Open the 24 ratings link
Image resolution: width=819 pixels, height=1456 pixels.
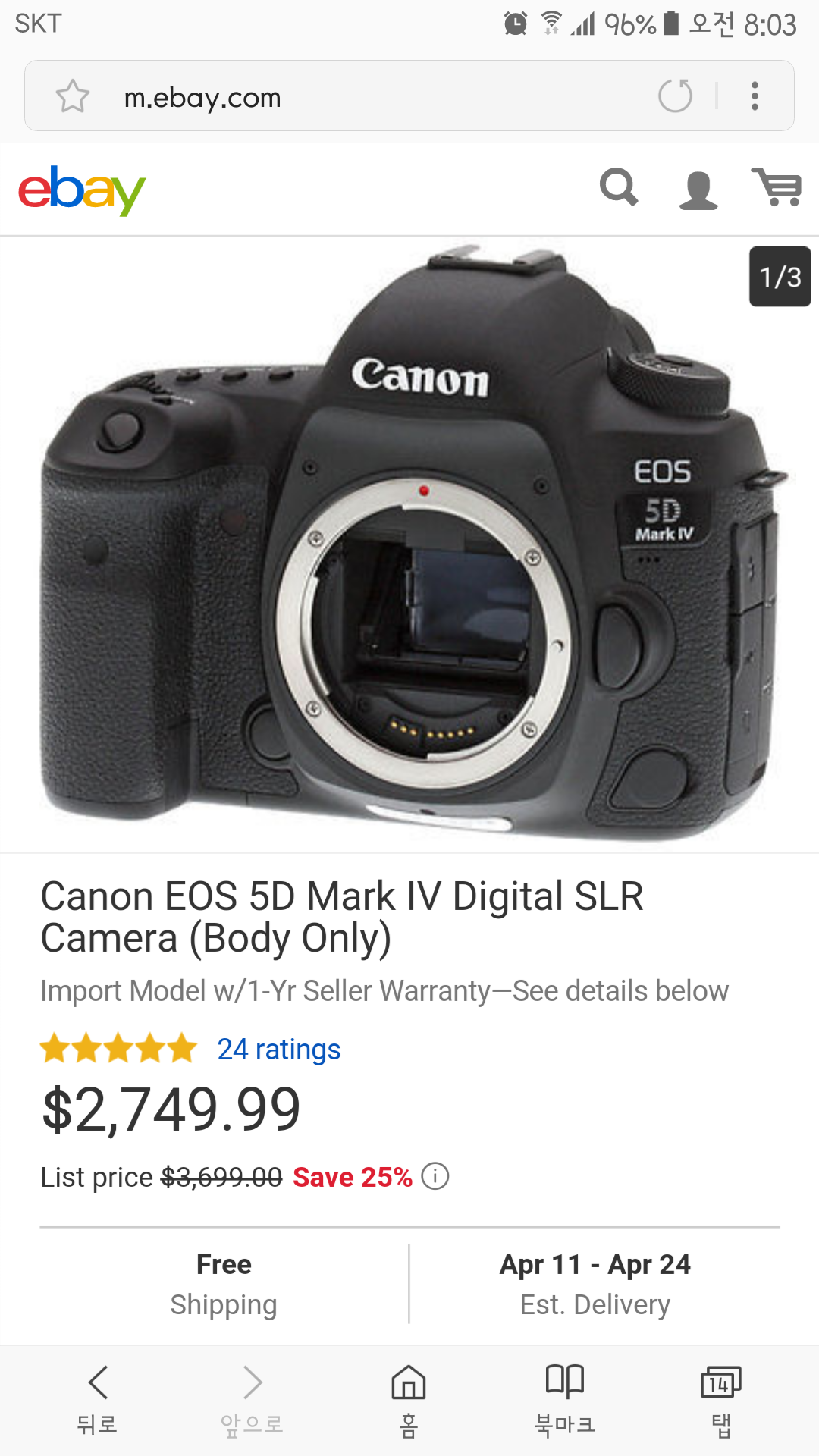(x=278, y=1050)
